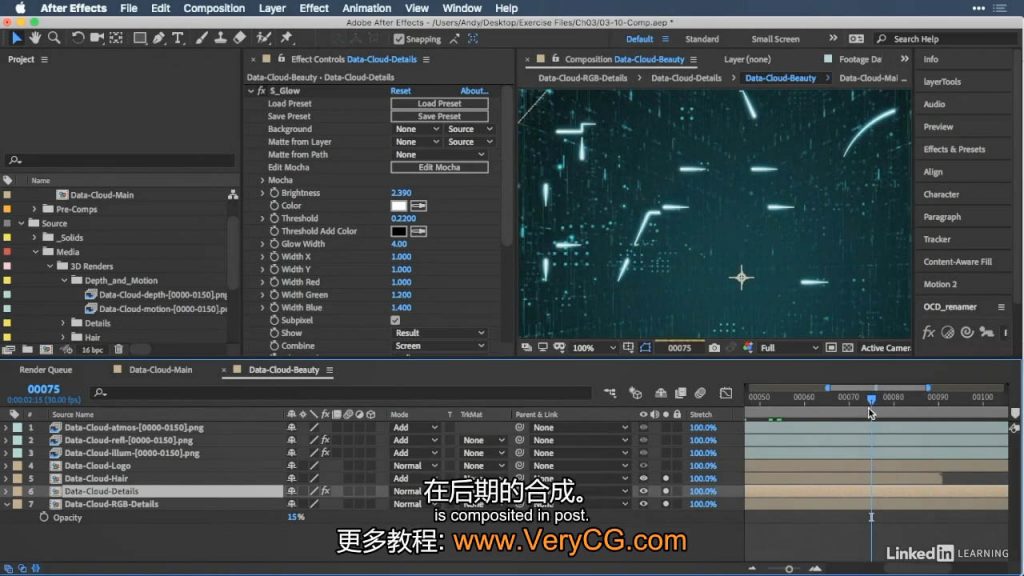Create new composition from Project panel footer

tap(46, 349)
